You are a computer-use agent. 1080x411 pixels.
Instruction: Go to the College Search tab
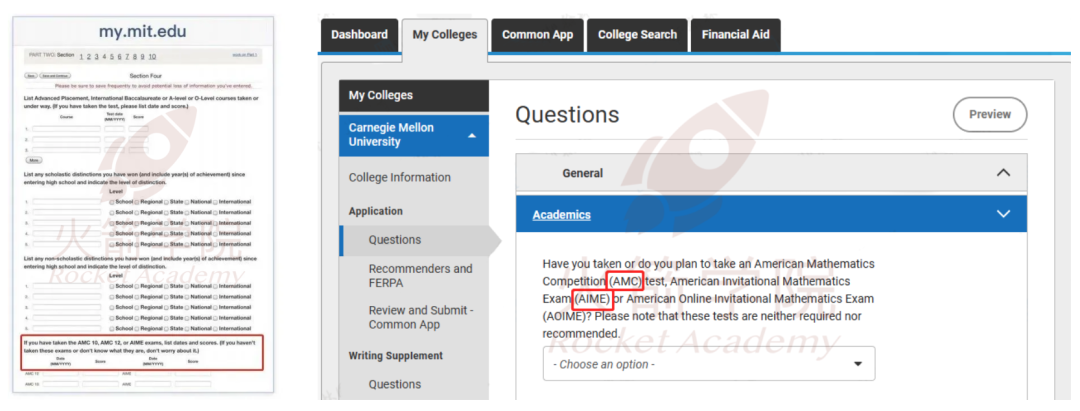point(637,34)
